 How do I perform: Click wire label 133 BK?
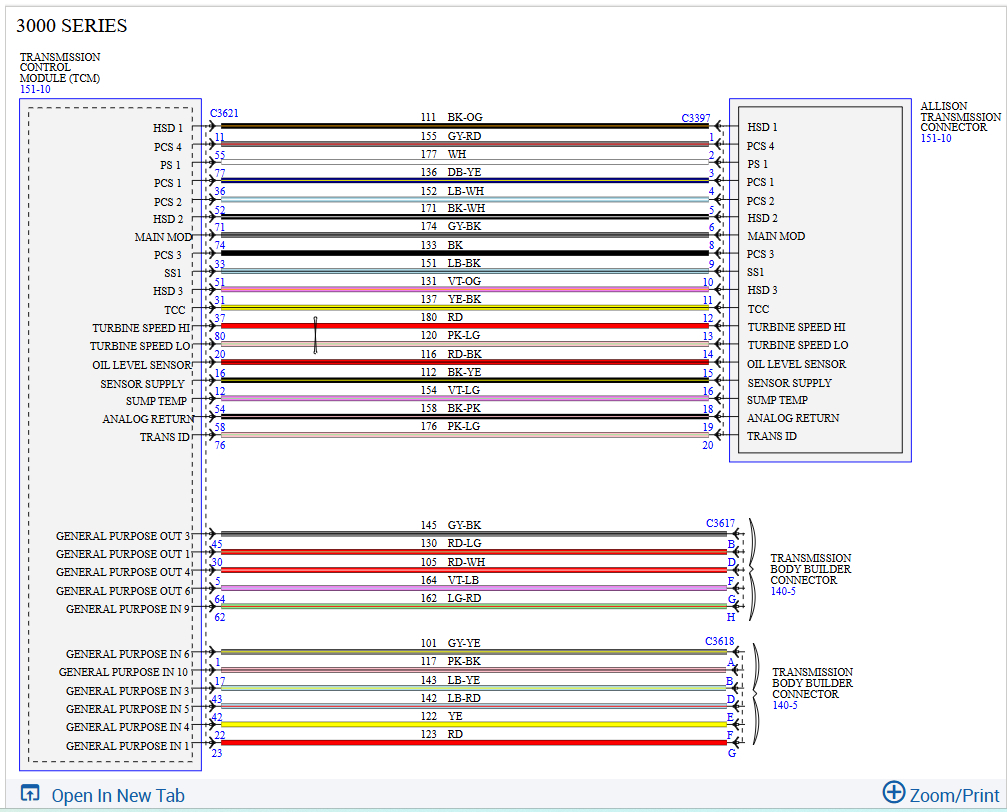442,245
